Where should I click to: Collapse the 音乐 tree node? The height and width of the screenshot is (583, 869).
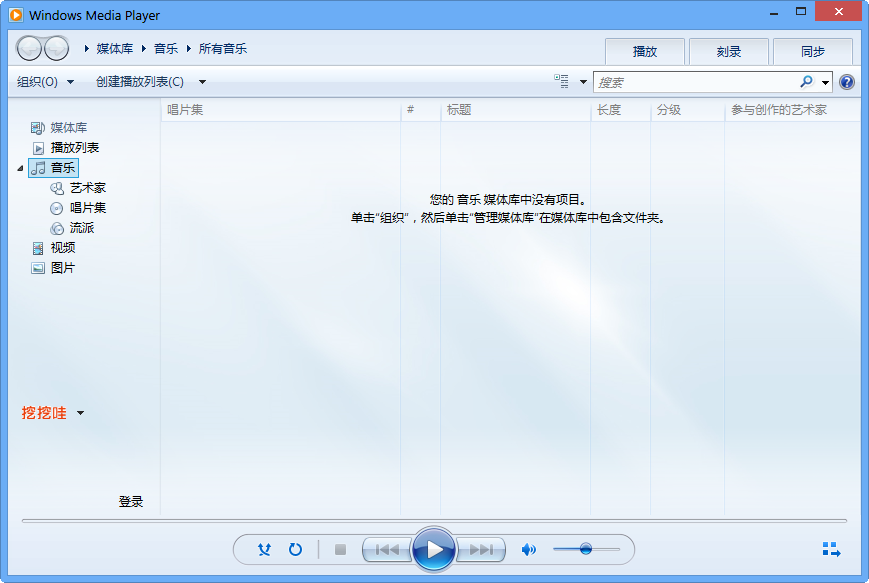coord(20,167)
